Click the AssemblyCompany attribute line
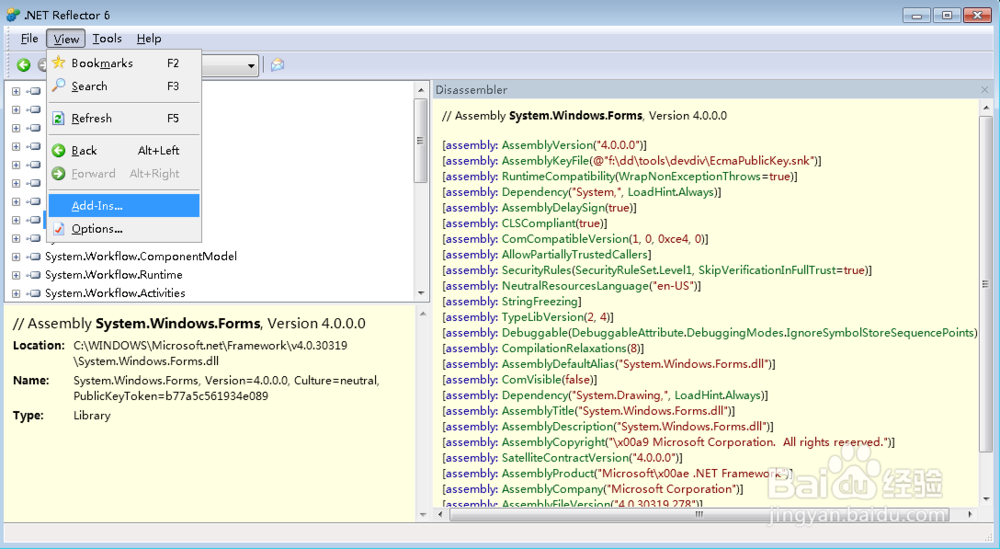Image resolution: width=1000 pixels, height=549 pixels. (592, 489)
